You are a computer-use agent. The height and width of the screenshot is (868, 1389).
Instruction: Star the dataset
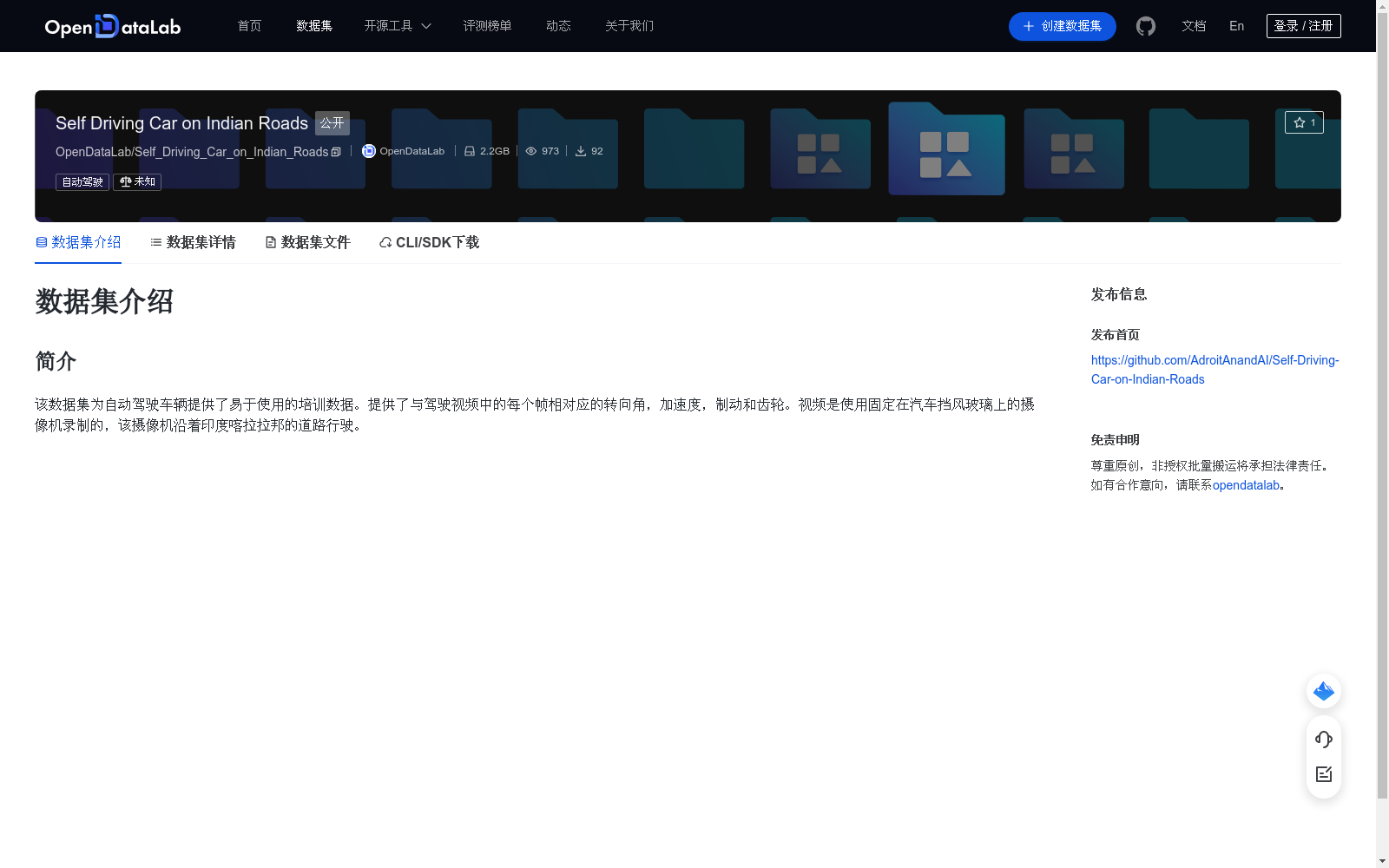(1304, 122)
